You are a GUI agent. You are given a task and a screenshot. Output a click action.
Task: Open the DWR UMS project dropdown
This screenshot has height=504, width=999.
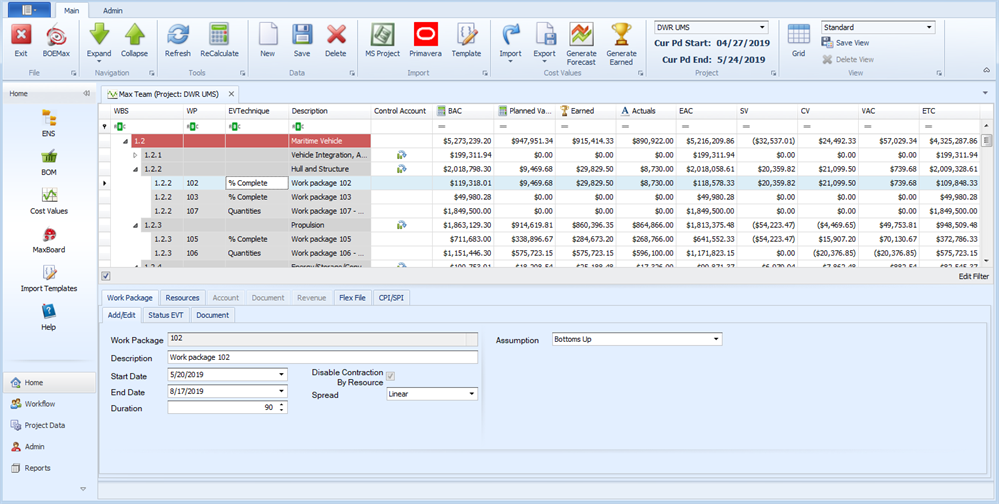pyautogui.click(x=763, y=28)
